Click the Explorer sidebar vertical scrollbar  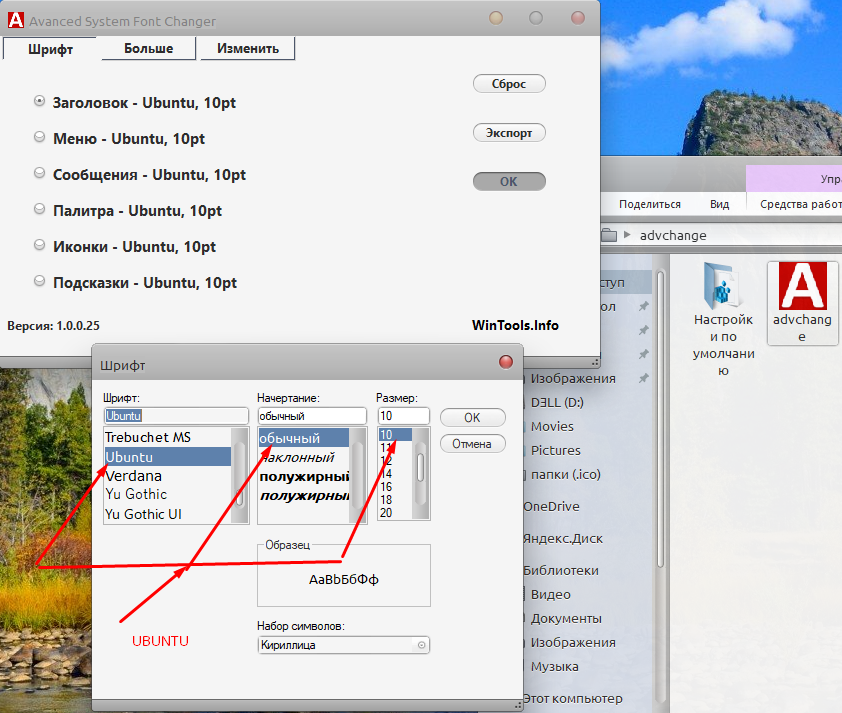[x=660, y=419]
